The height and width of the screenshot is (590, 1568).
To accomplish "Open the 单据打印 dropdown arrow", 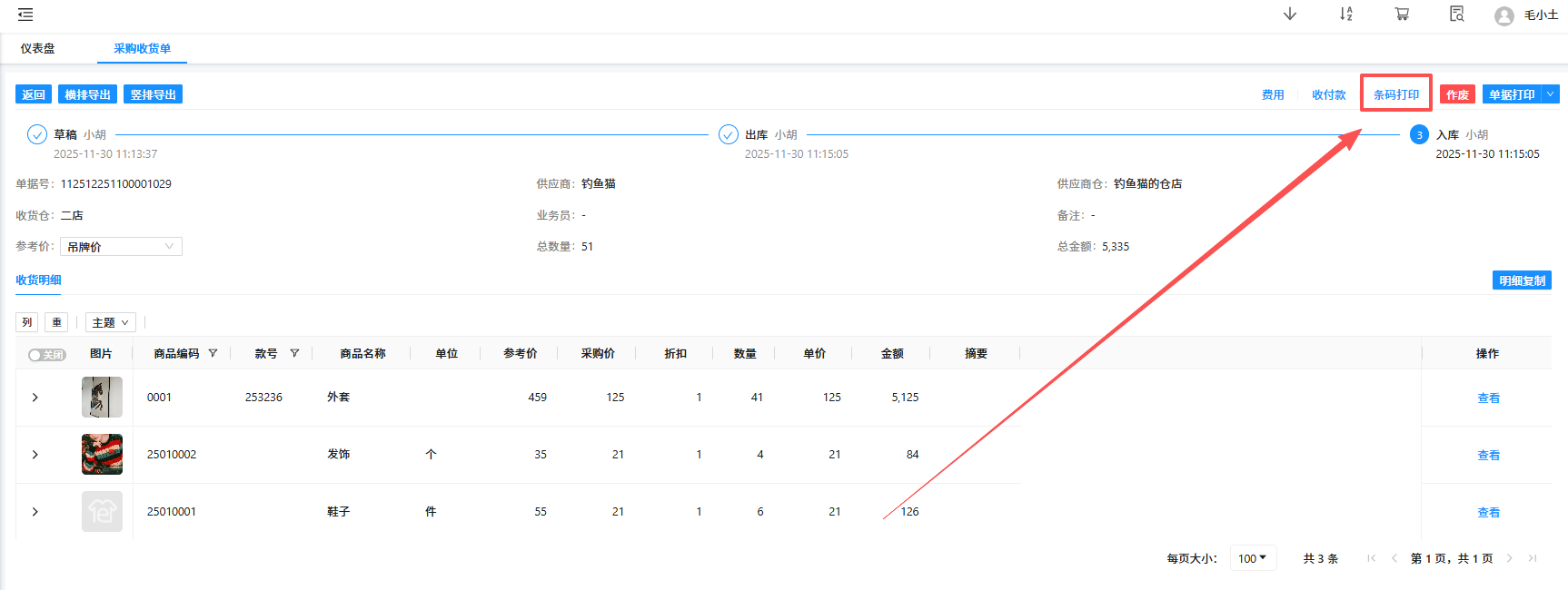I will tap(1550, 94).
